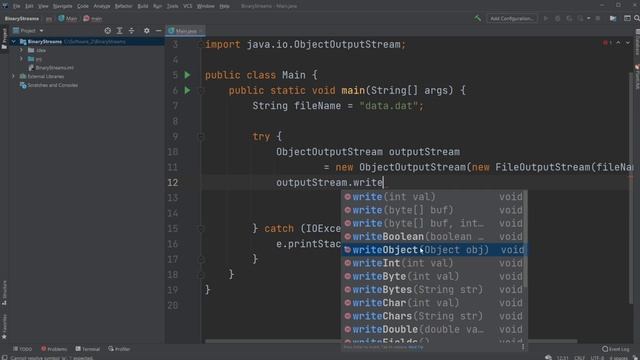
Task: Click the completion popup scrollbar
Action: pos(526,239)
